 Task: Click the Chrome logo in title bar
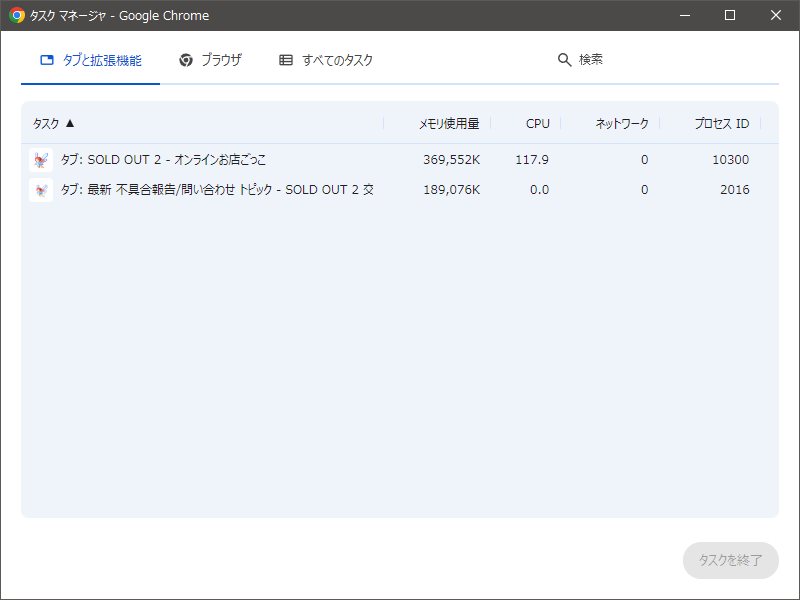(x=17, y=15)
